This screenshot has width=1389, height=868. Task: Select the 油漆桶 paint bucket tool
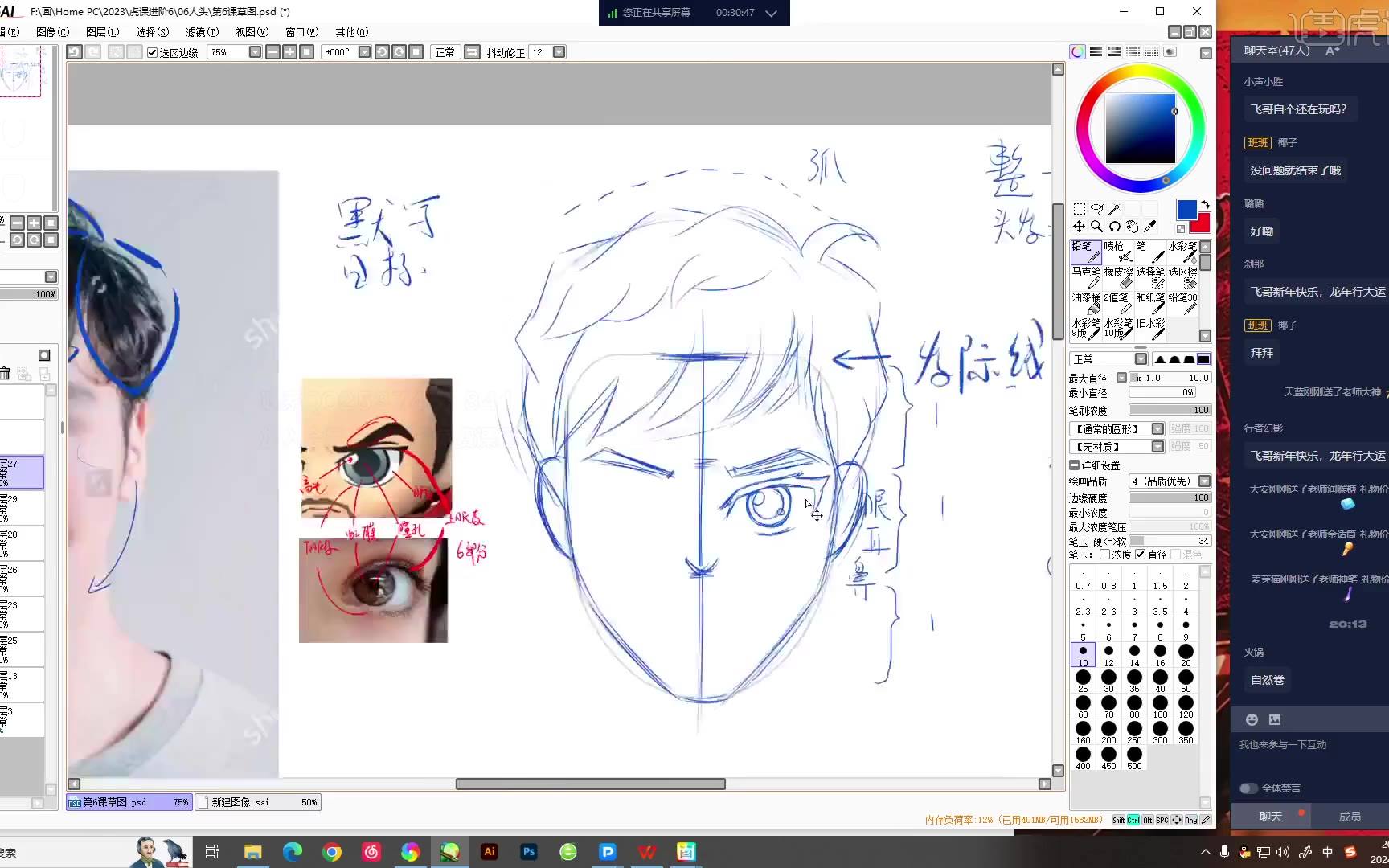(1085, 303)
